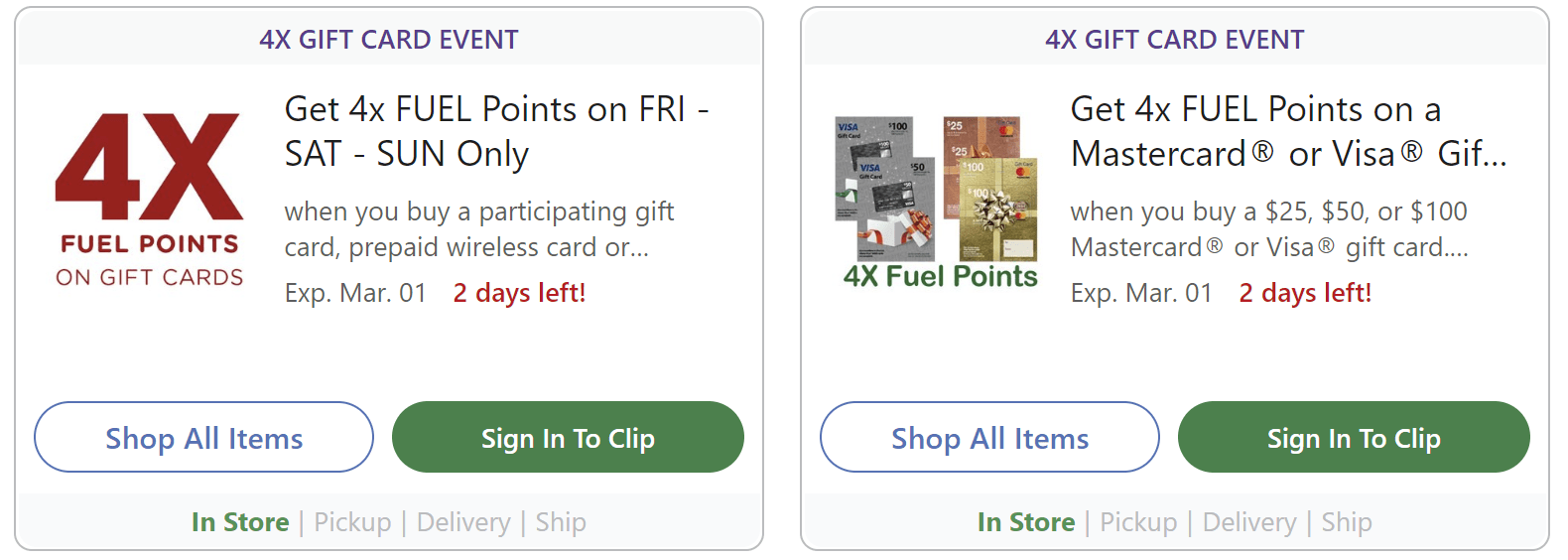This screenshot has width=1568, height=560.
Task: Click Shop All Items in right coupon
Action: pos(989,438)
